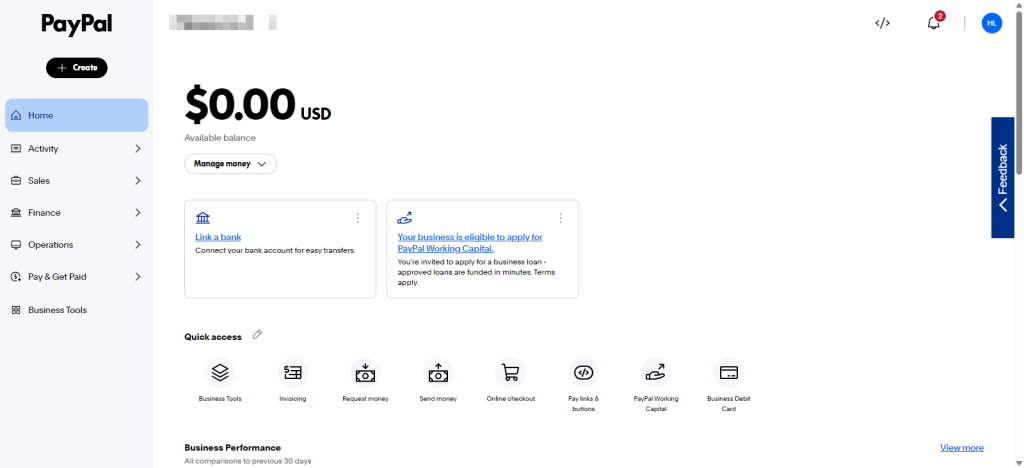Expand the Sales chevron
This screenshot has height=468, width=1024.
pyautogui.click(x=138, y=181)
